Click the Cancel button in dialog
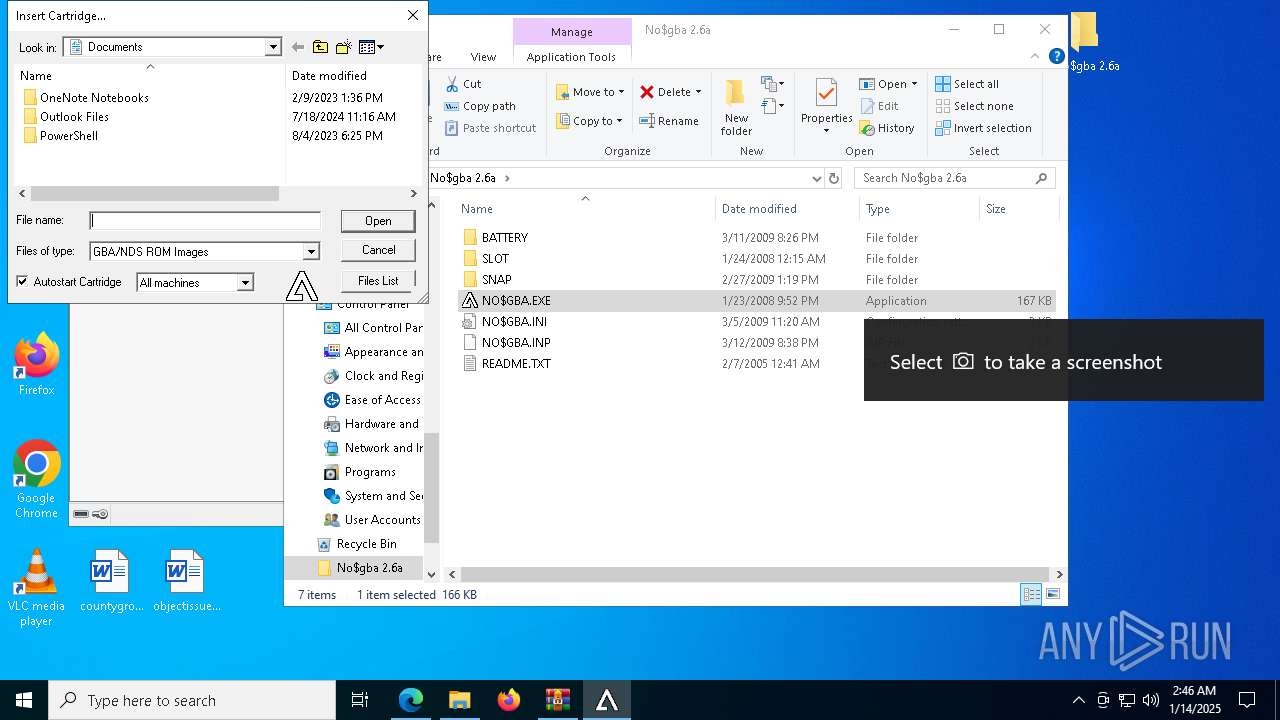The width and height of the screenshot is (1280, 720). tap(378, 250)
